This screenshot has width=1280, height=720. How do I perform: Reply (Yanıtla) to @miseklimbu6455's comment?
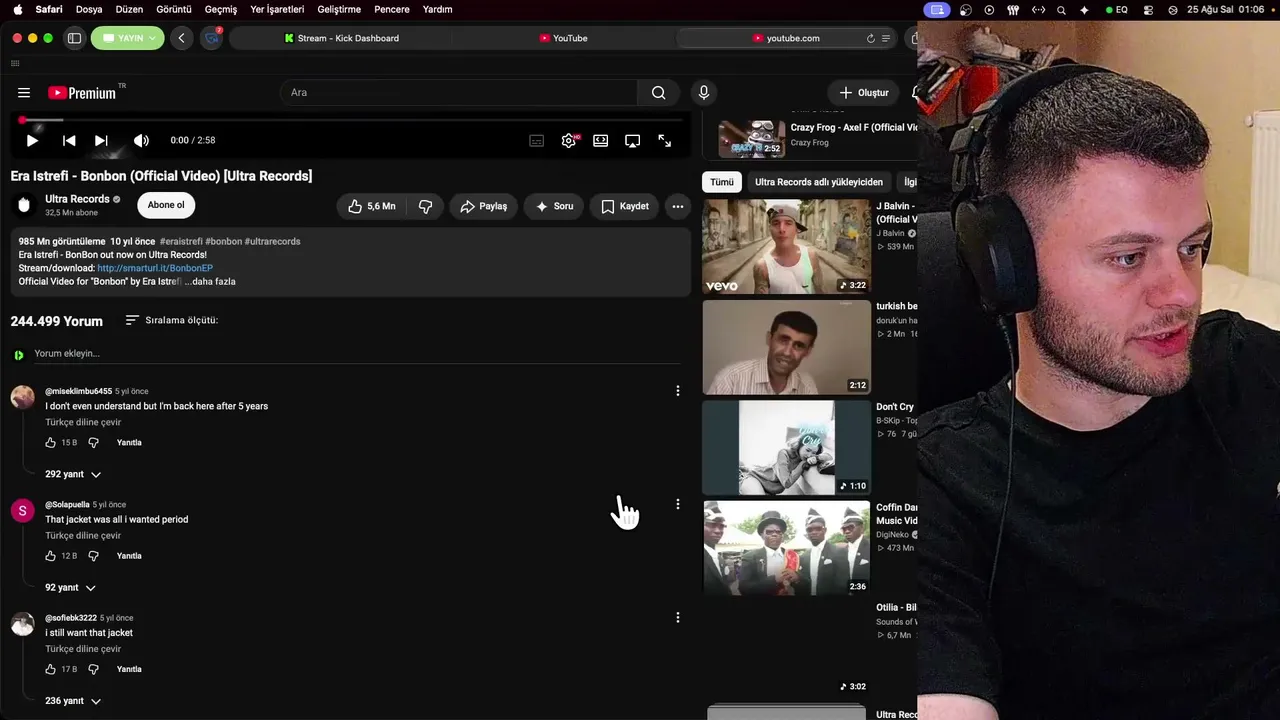pos(129,443)
